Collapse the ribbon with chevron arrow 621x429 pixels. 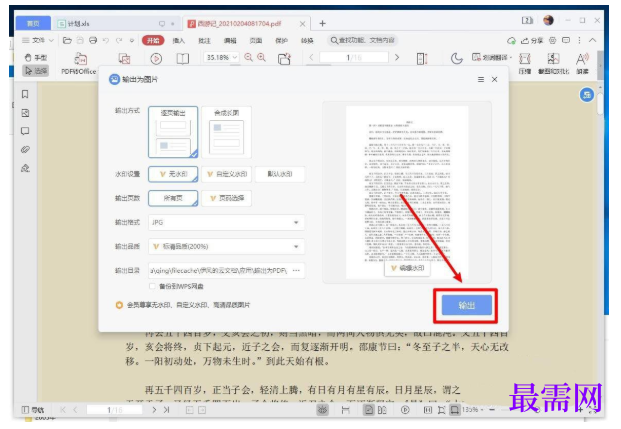point(593,40)
